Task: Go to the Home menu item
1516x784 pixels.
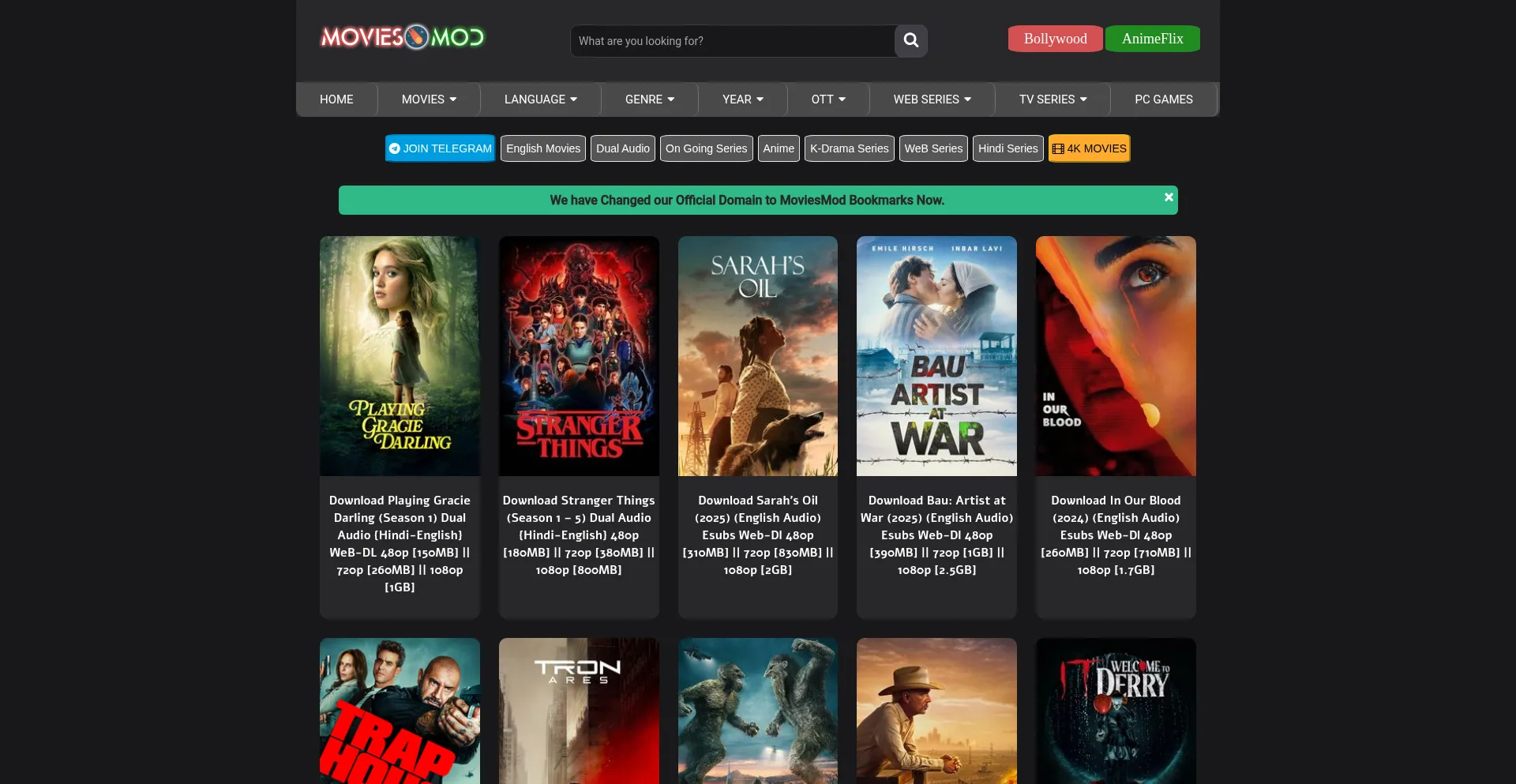Action: point(336,99)
